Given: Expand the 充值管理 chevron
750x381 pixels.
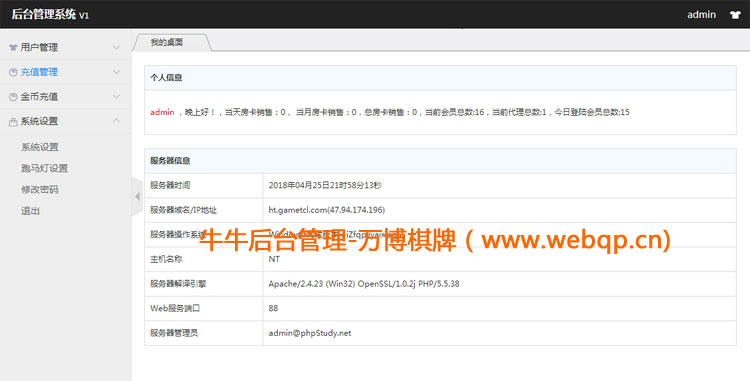Looking at the screenshot, I should point(116,72).
